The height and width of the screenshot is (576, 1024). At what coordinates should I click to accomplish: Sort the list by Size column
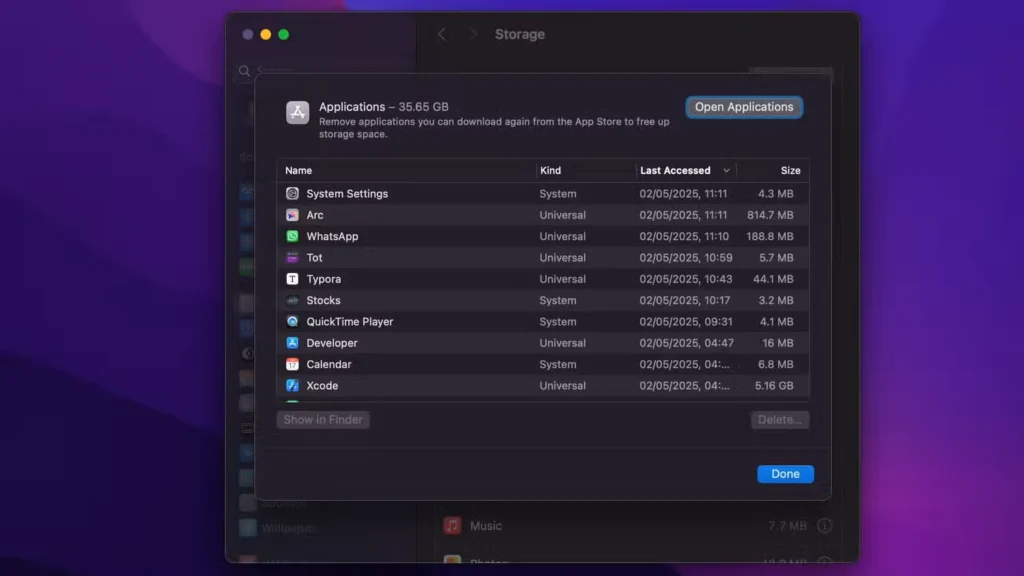(x=790, y=170)
